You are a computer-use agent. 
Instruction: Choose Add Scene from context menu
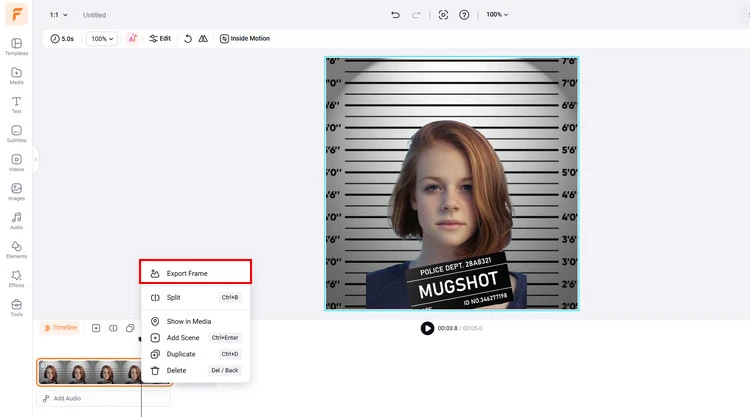pyautogui.click(x=195, y=338)
